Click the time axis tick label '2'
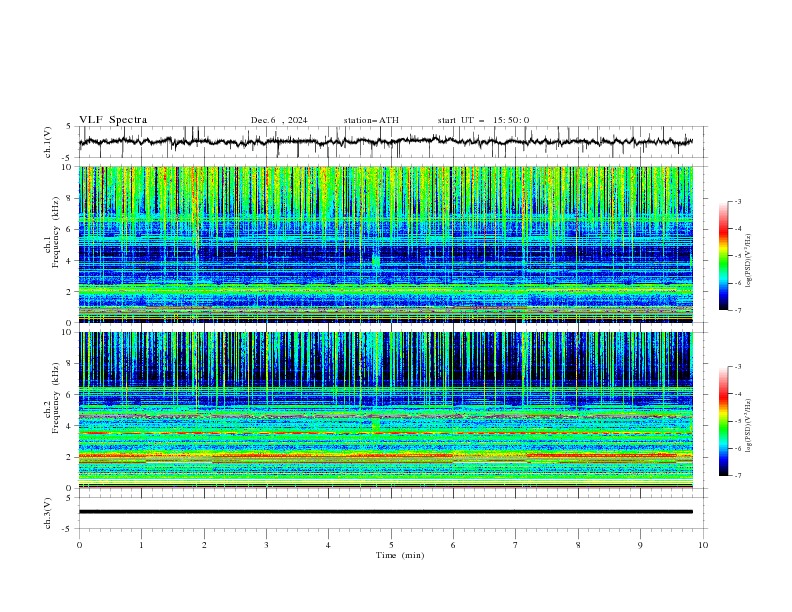This screenshot has height=612, width=792. pyautogui.click(x=204, y=545)
